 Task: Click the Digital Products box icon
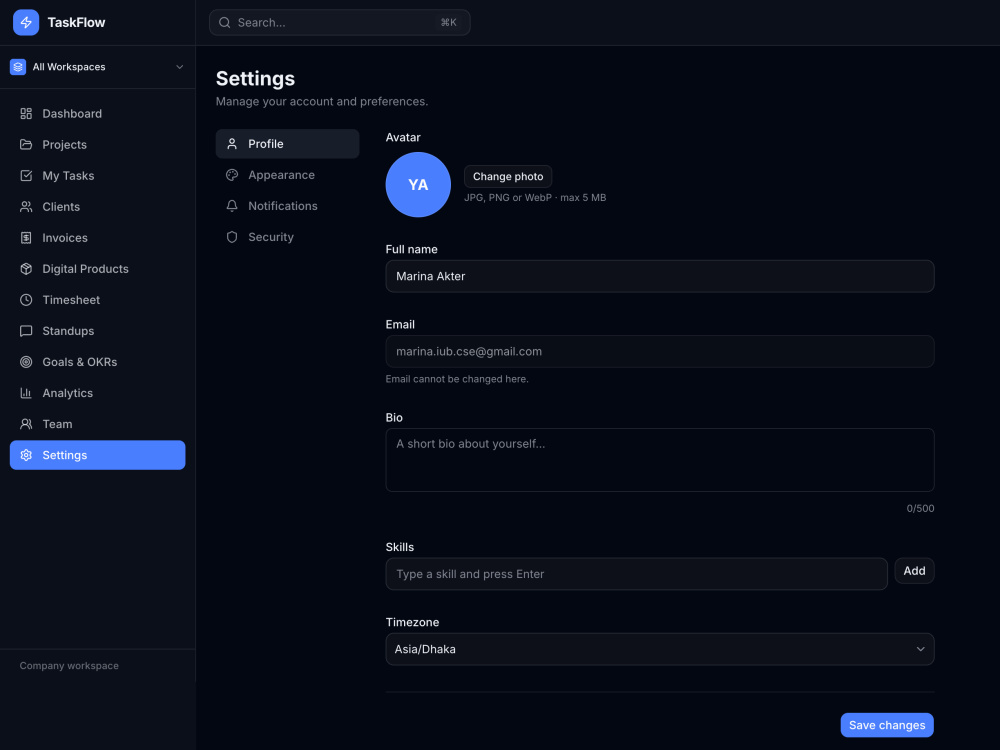26,268
